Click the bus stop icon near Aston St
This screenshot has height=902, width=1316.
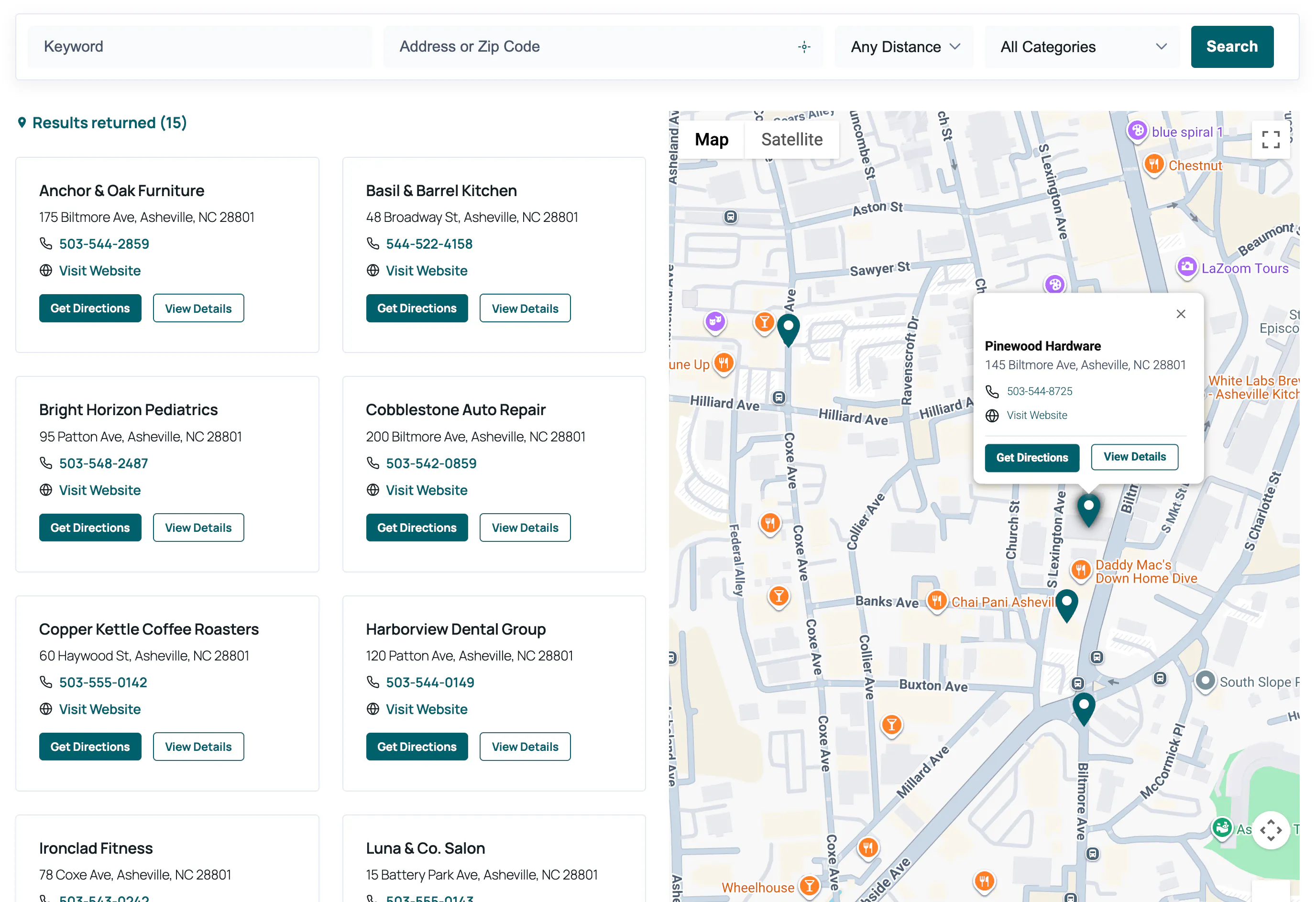(x=731, y=217)
